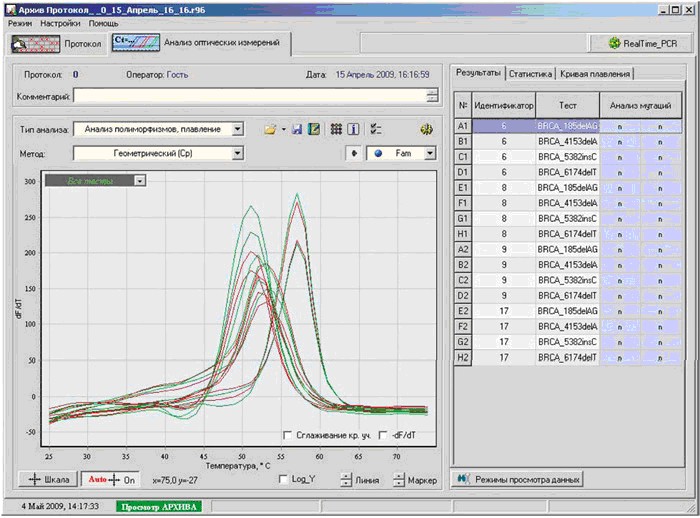
Task: Select row F2 header cell
Action: pos(463,326)
